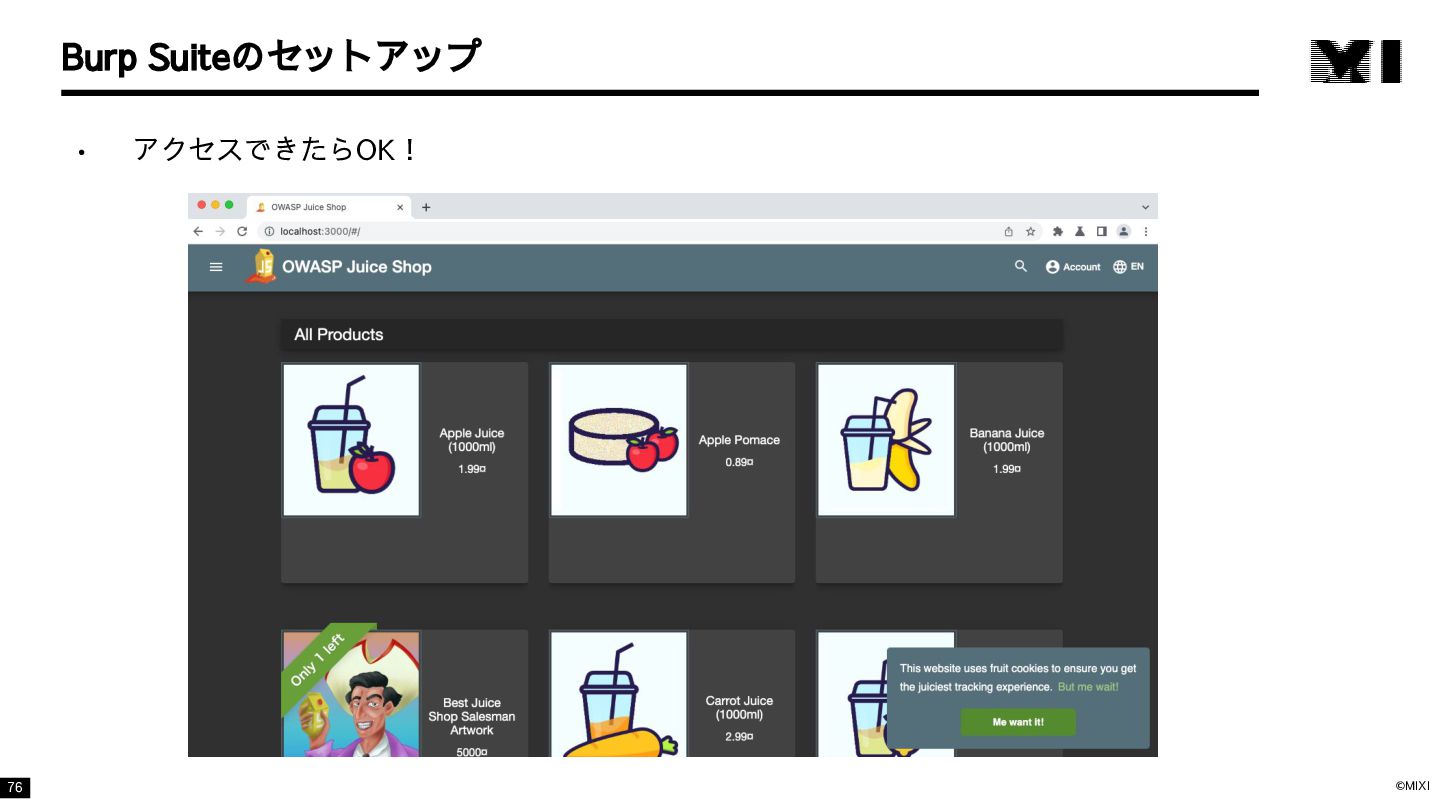
Task: Close the OWASP Juice Shop tab
Action: tap(400, 207)
